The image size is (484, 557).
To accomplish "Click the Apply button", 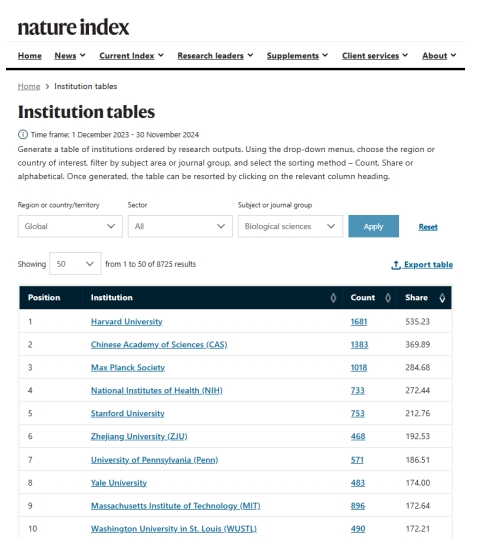I will (373, 226).
